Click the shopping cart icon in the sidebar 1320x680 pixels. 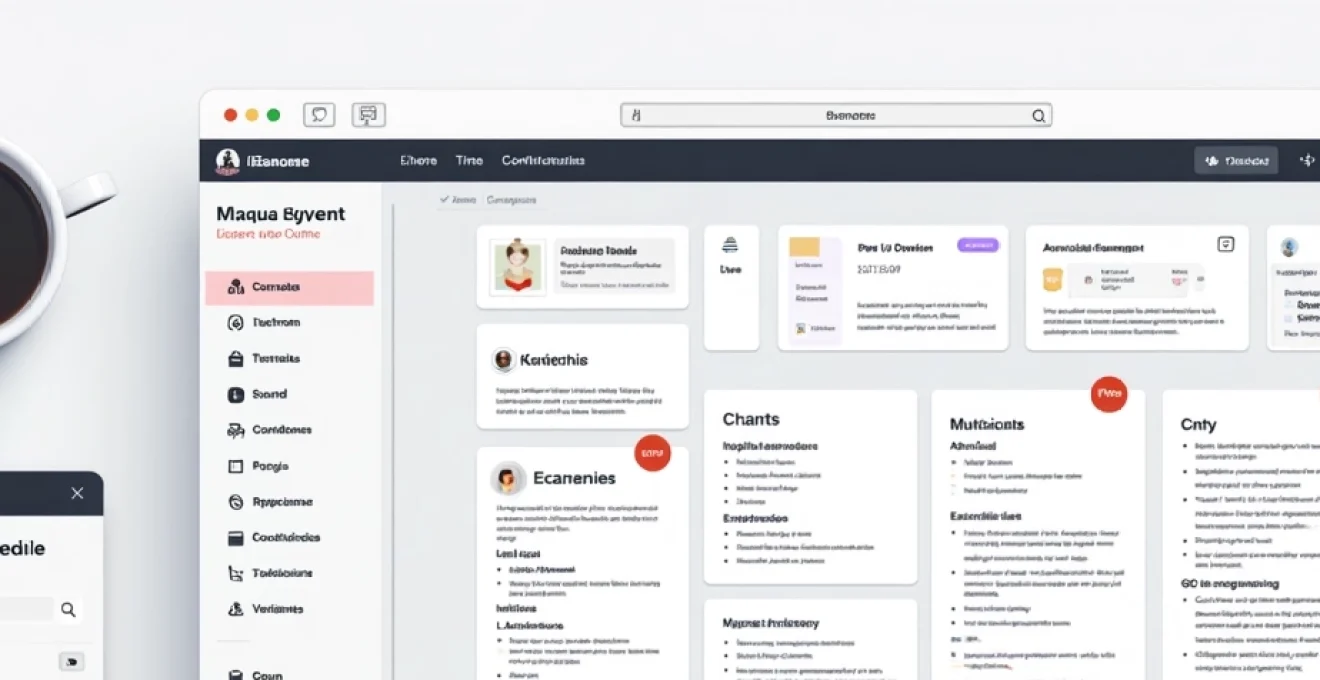[x=236, y=573]
